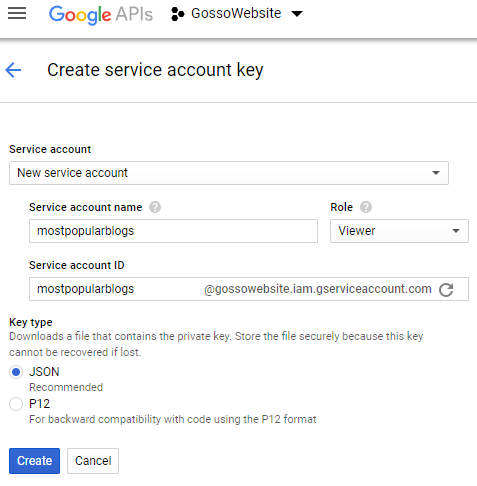Open help icon next to Role
Viewport: 477px width, 486px height.
pyautogui.click(x=366, y=207)
